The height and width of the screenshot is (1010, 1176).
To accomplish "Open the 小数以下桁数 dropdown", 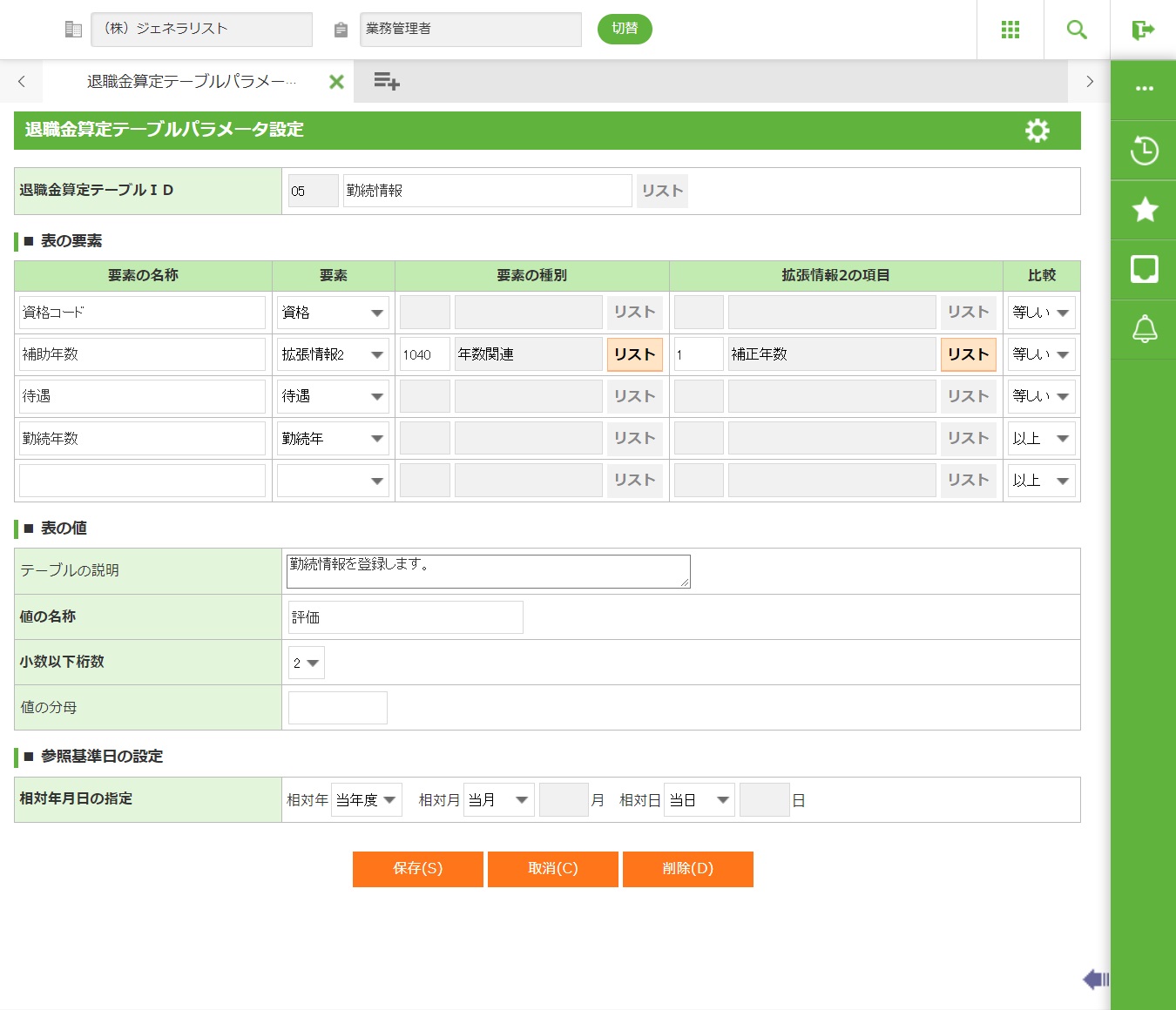I will [x=307, y=663].
